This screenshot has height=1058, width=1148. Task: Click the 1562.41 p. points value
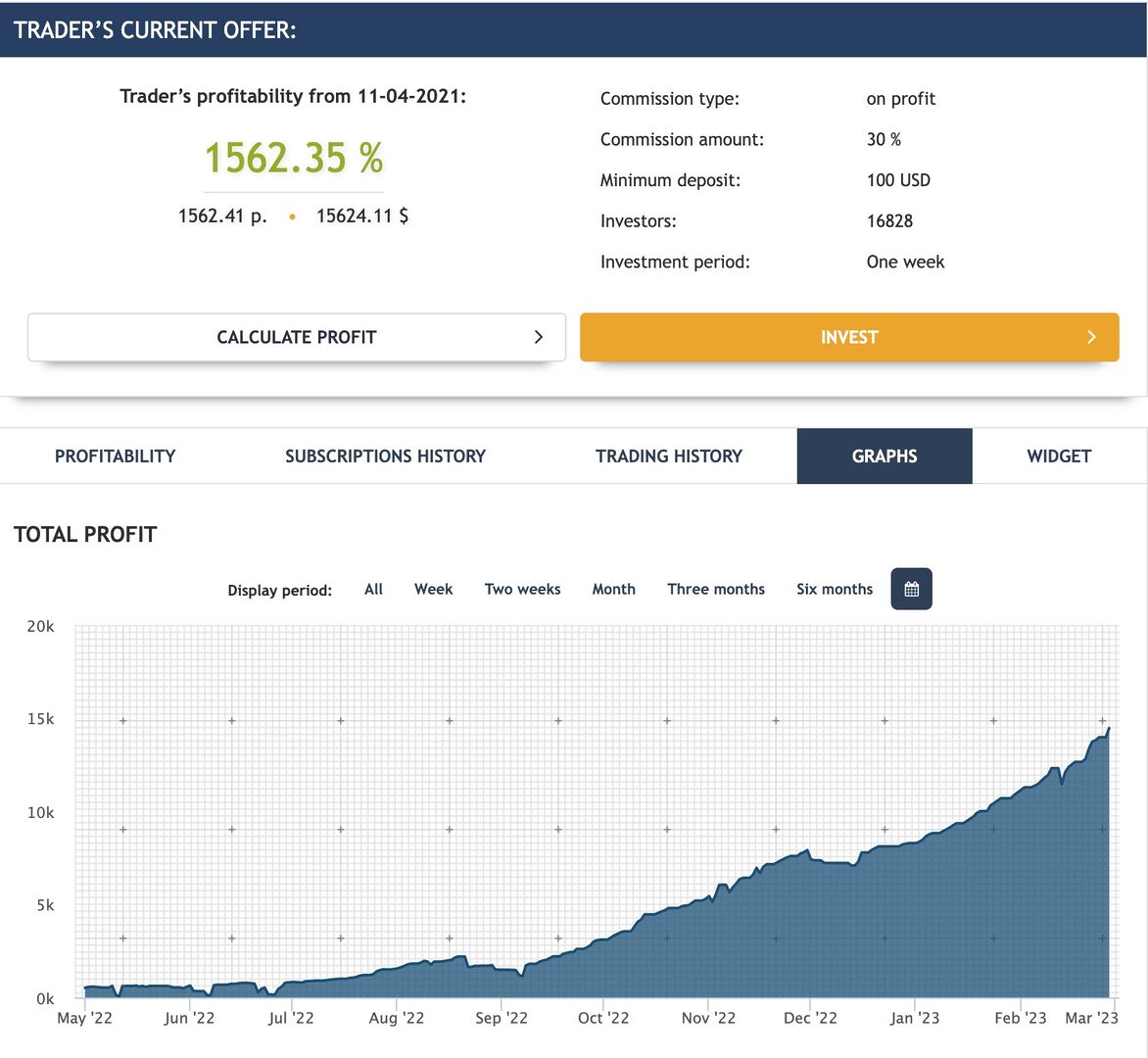click(222, 216)
